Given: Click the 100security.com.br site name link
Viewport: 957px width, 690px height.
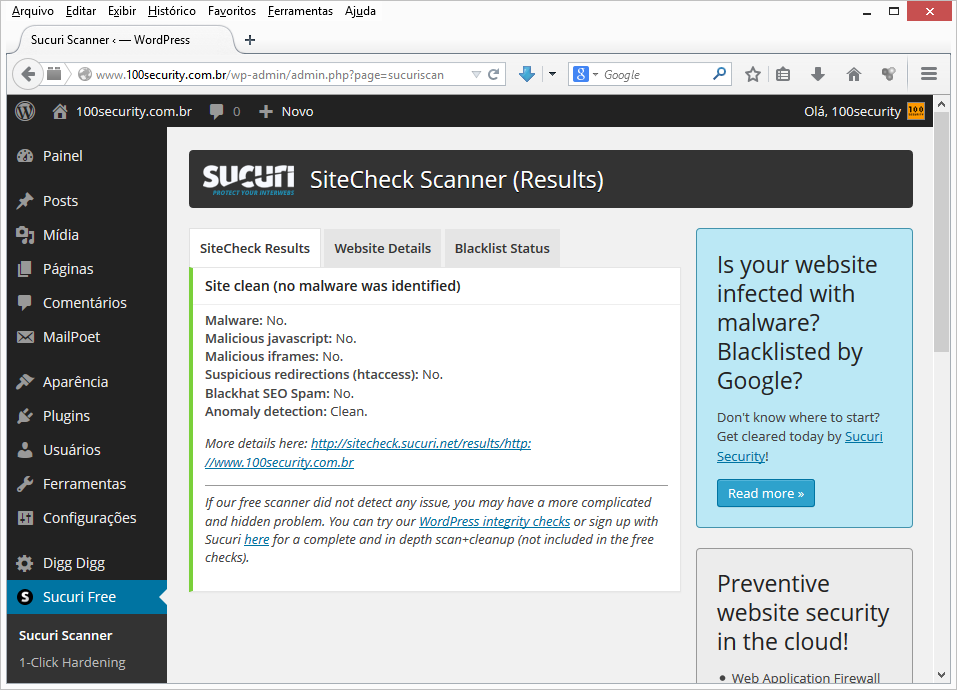Looking at the screenshot, I should tap(134, 112).
